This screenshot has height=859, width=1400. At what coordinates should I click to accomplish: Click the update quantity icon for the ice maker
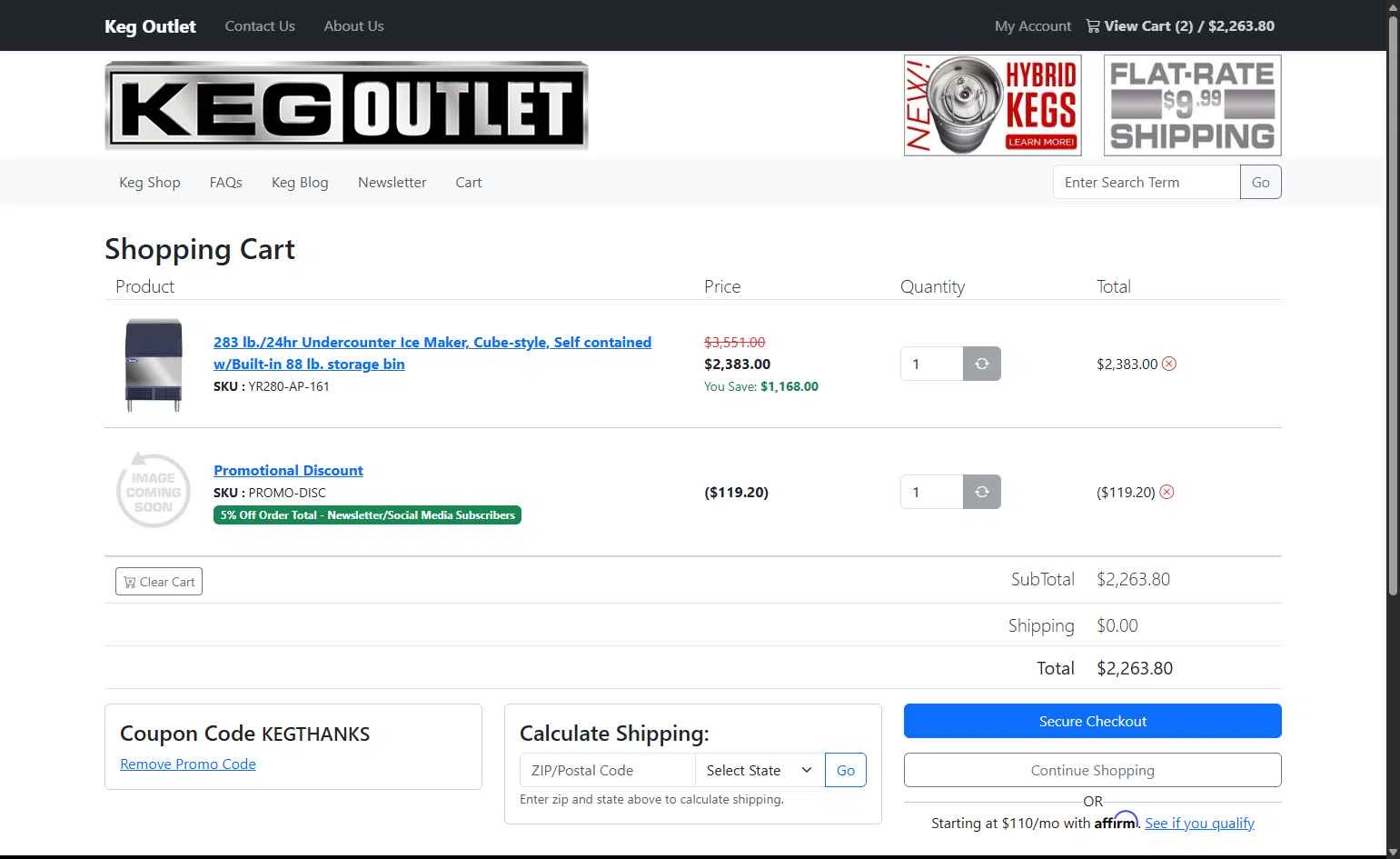tap(982, 364)
